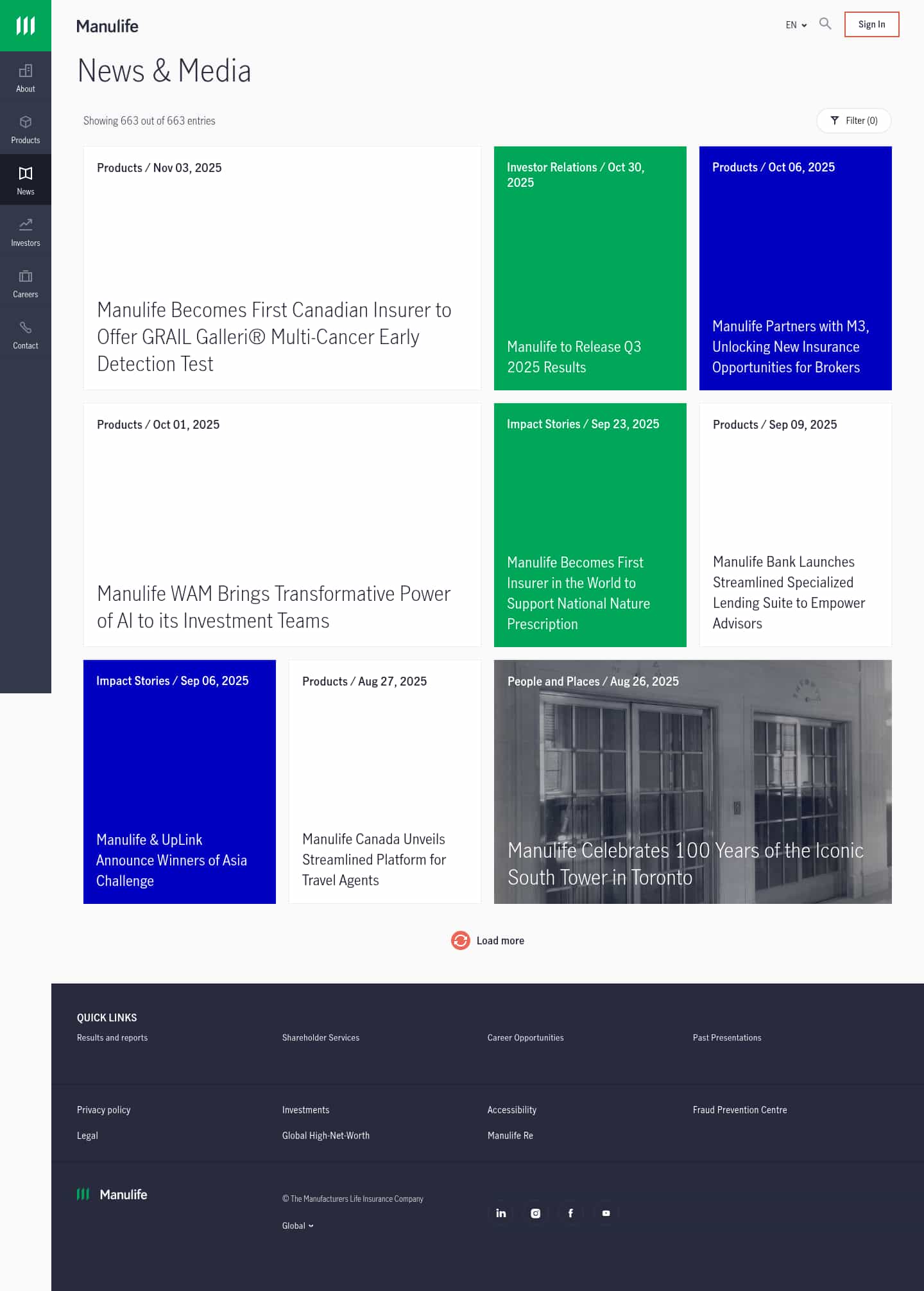
Task: Open Manulife Partners with M3 article card
Action: pyautogui.click(x=796, y=268)
